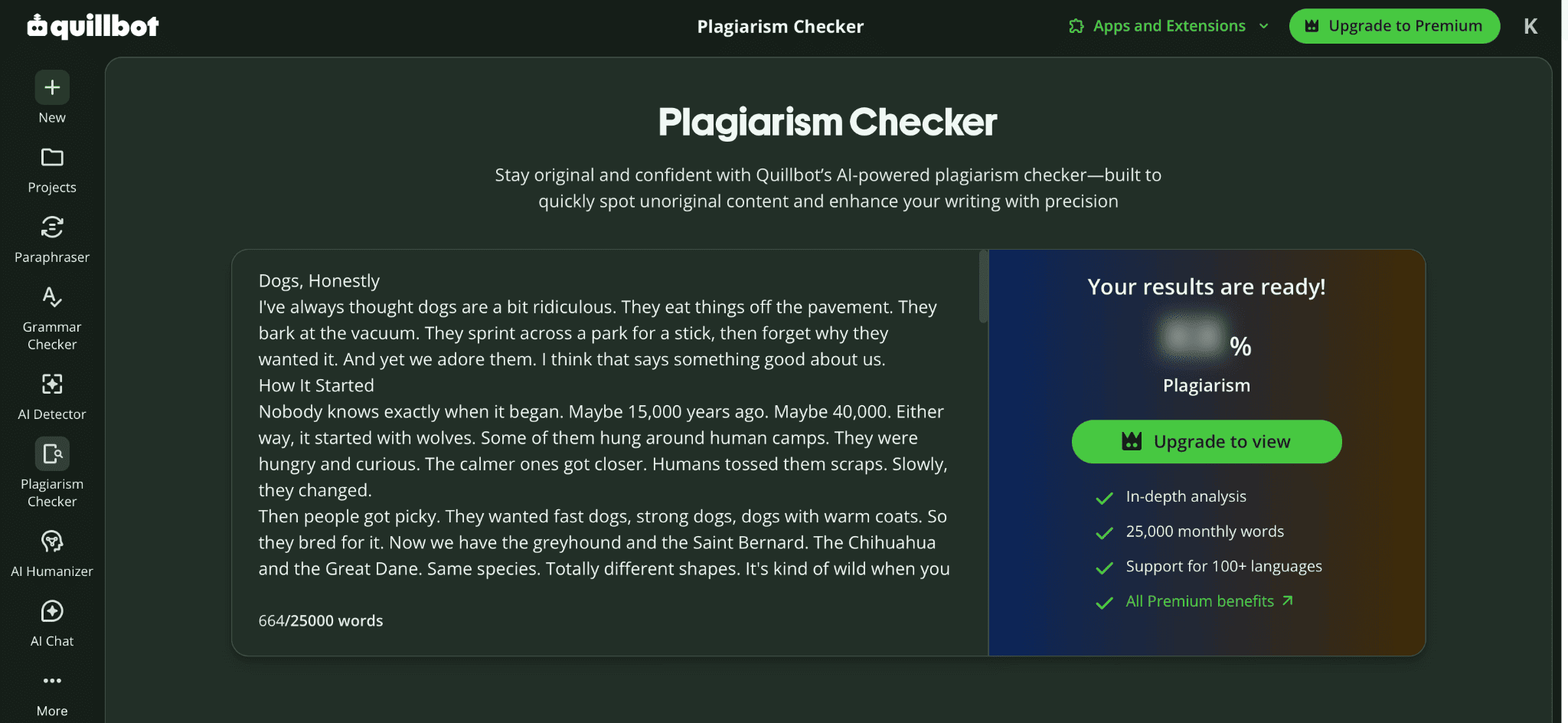Open the AI Chat tool
The image size is (1568, 723).
(52, 623)
